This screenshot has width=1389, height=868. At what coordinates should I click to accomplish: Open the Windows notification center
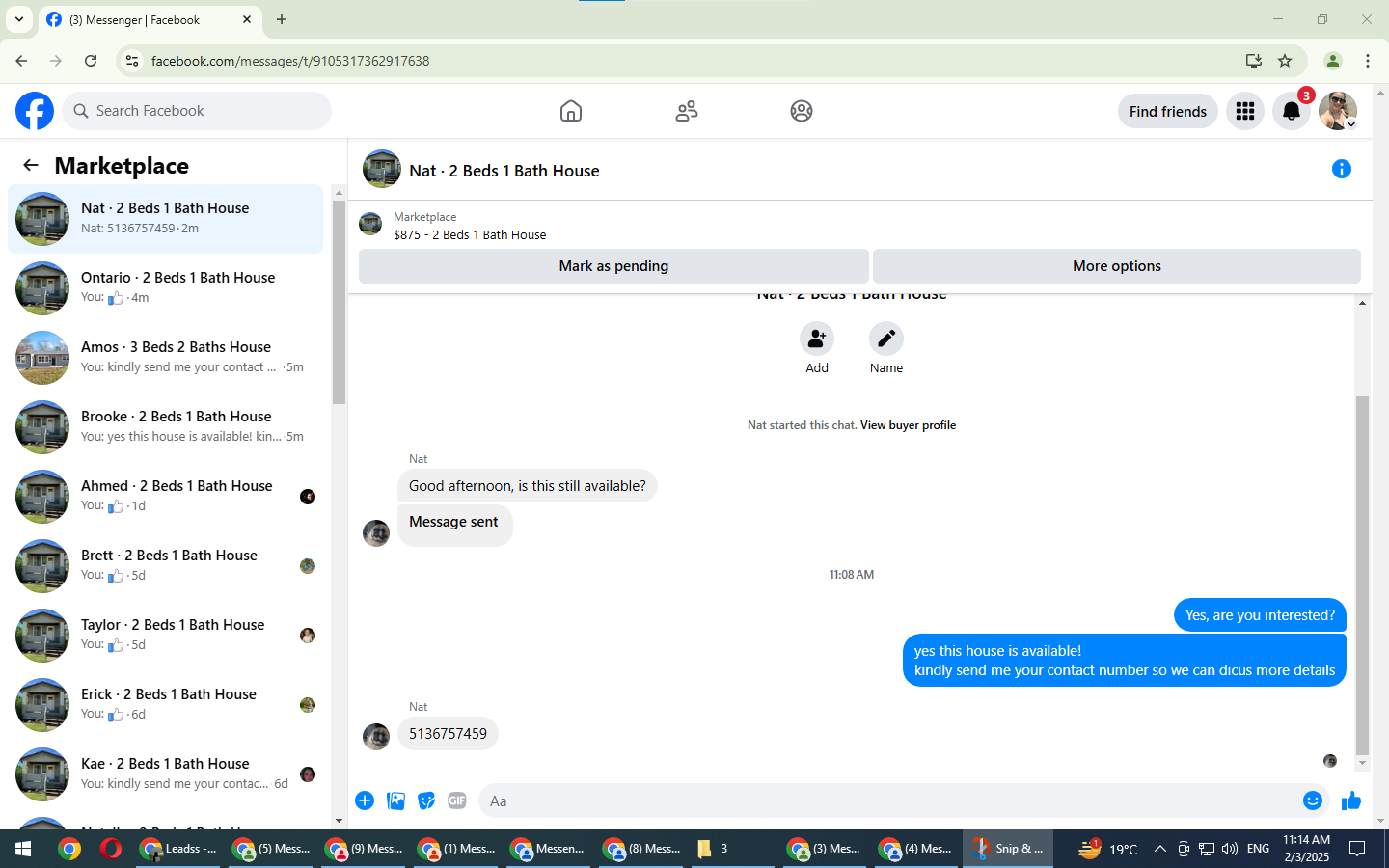(x=1357, y=849)
